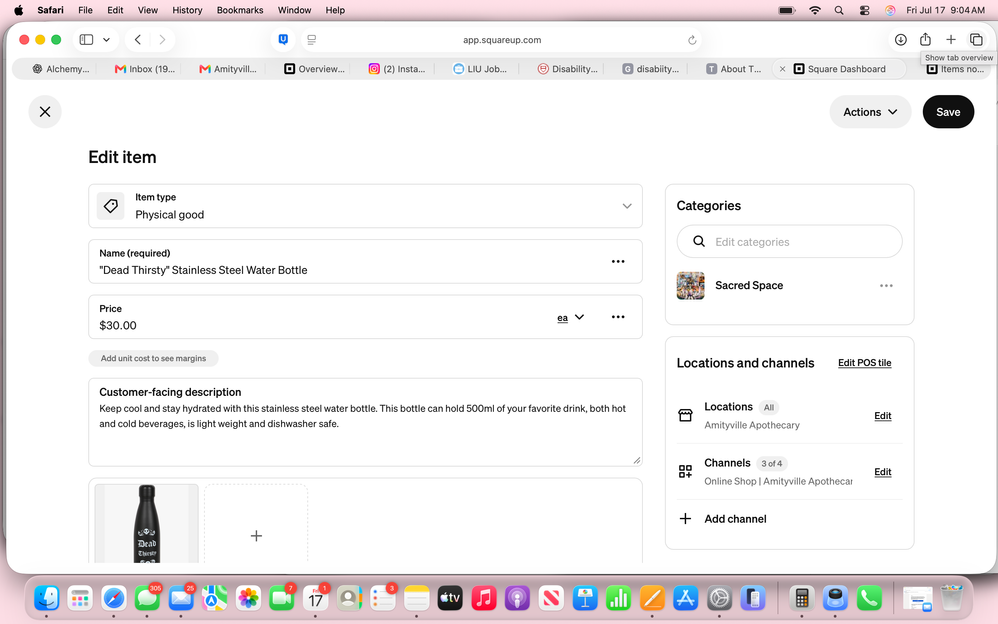Viewport: 998px width, 624px height.
Task: Open Control Center in menu bar
Action: click(x=864, y=10)
